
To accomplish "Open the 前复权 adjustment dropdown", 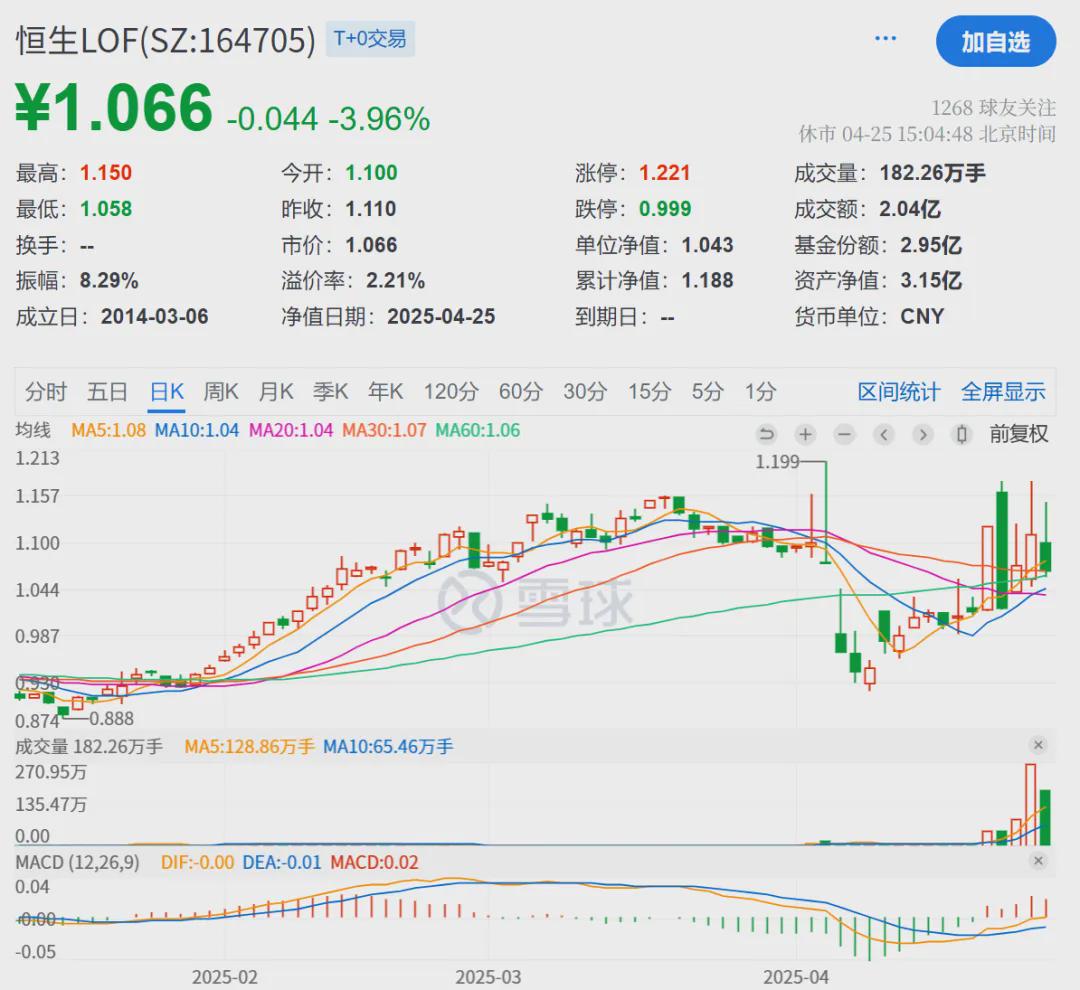I will pos(1019,434).
